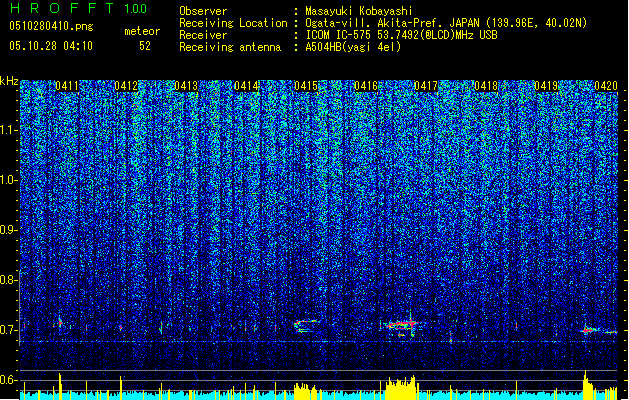
Task: Select observer name Masayuki Kobayashi
Action: click(x=359, y=11)
